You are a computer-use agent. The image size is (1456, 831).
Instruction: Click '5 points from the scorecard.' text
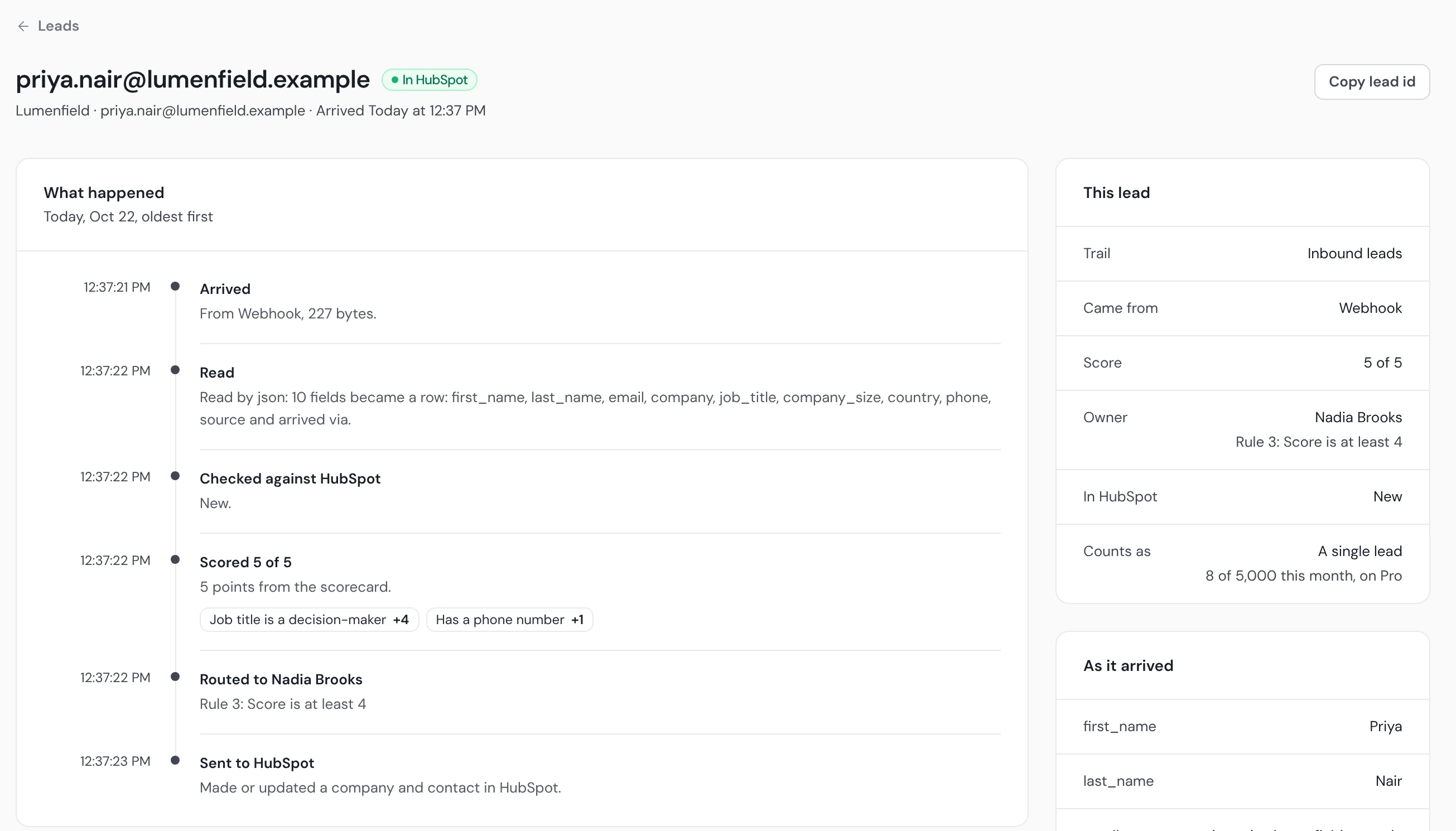[x=295, y=587]
